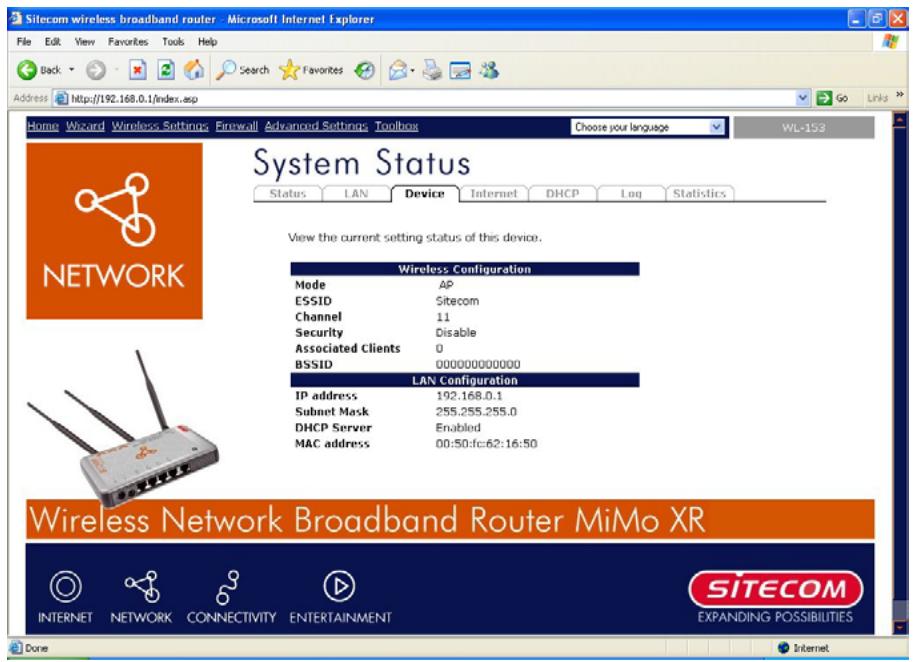Click the Messenger people icon
915x662 pixels.
pos(489,70)
